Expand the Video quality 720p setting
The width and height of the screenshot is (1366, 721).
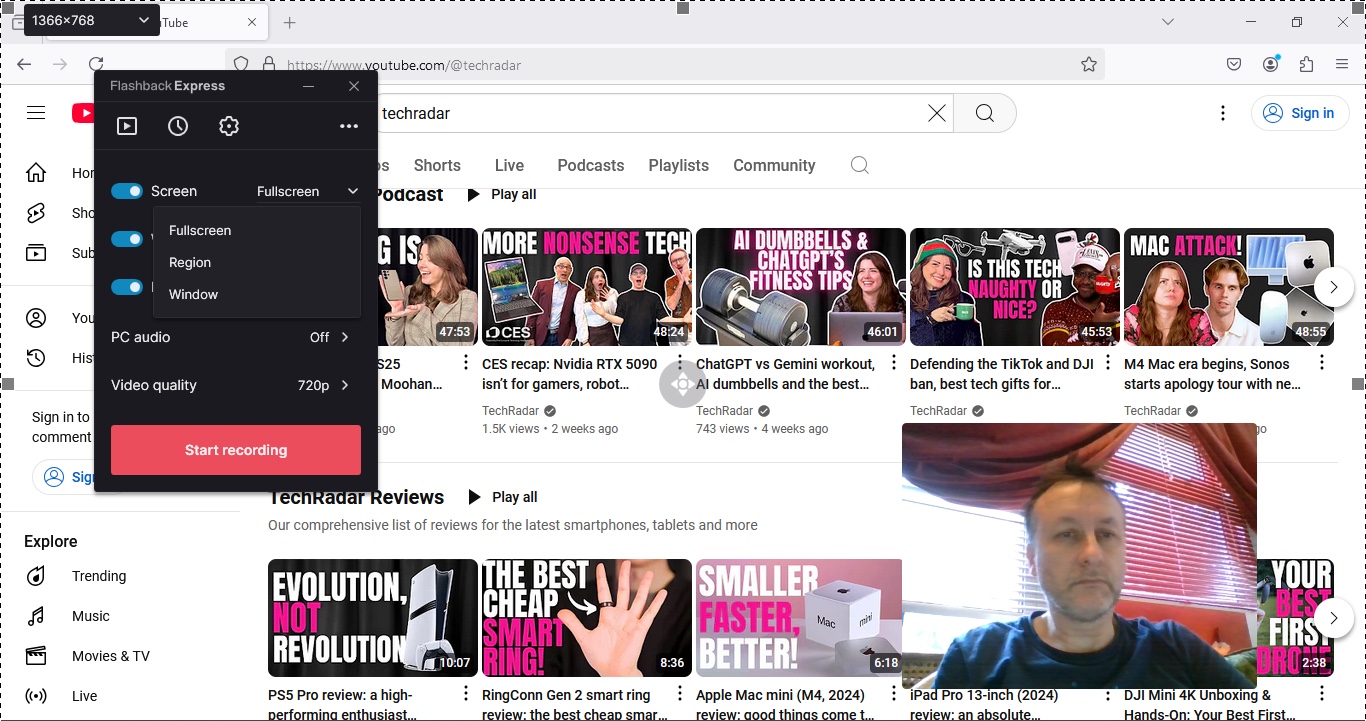[x=324, y=385]
